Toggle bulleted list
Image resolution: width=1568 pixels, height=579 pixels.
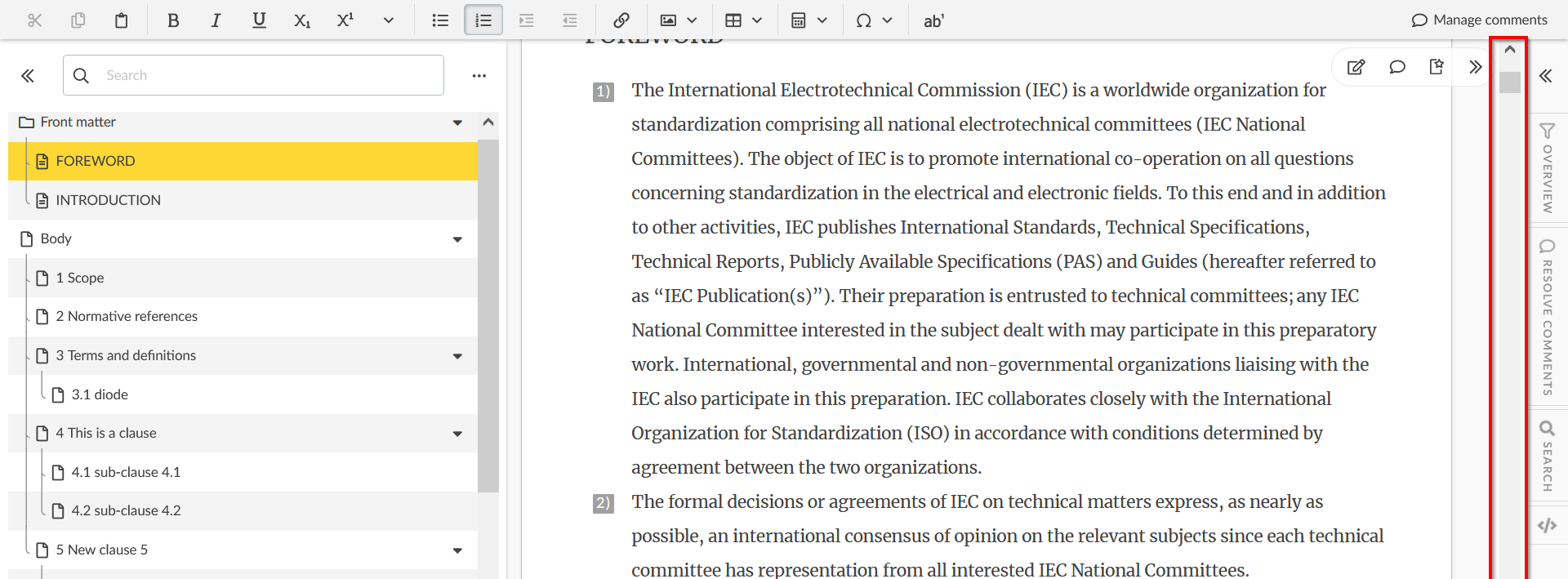(440, 20)
